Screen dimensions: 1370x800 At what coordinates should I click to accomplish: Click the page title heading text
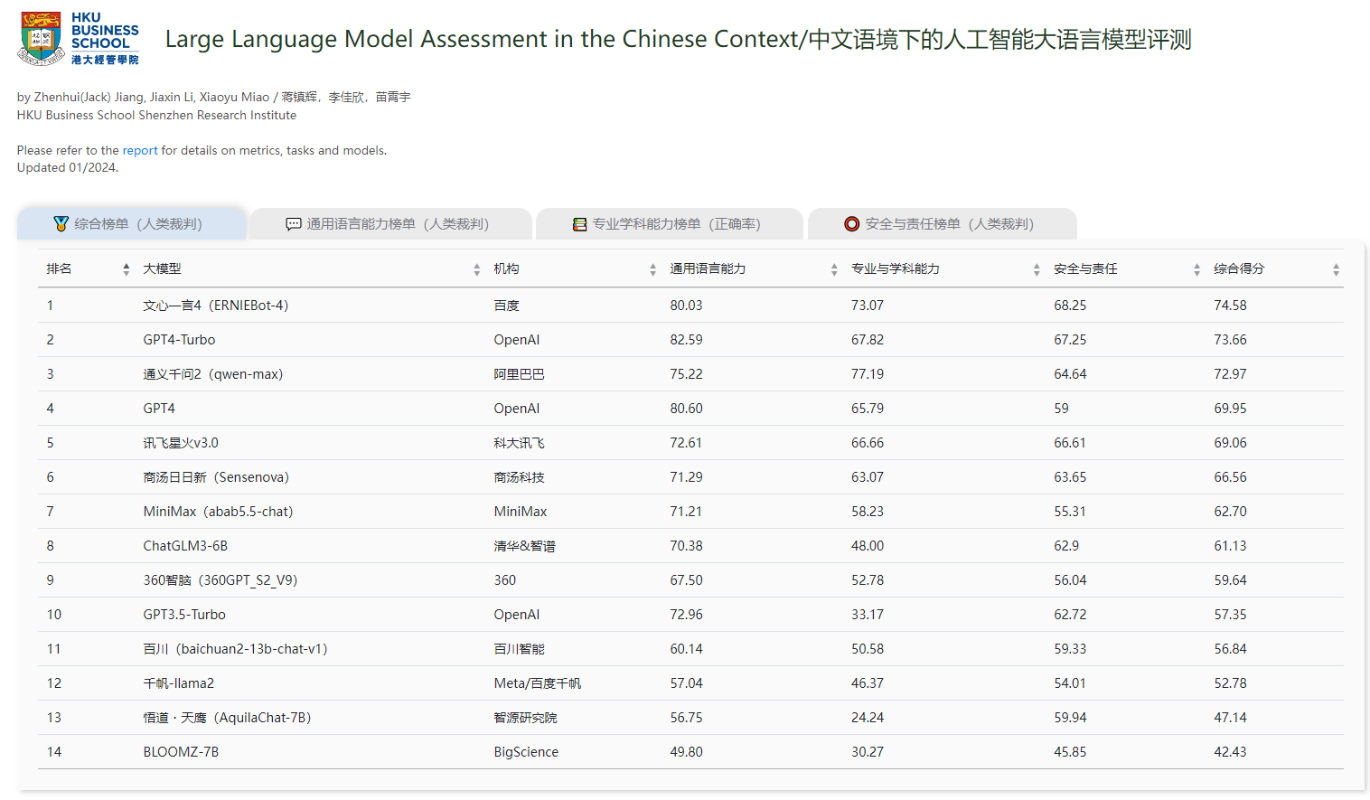pyautogui.click(x=678, y=40)
